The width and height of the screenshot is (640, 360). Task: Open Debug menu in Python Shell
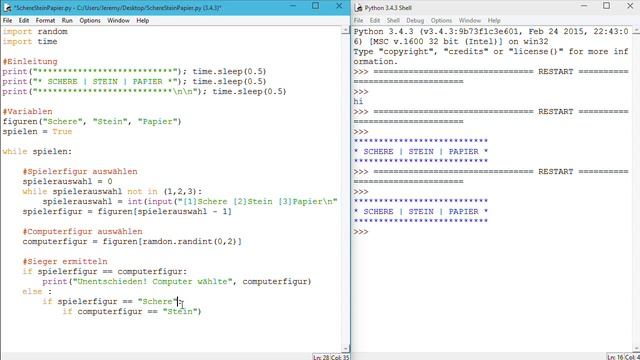[x=415, y=20]
